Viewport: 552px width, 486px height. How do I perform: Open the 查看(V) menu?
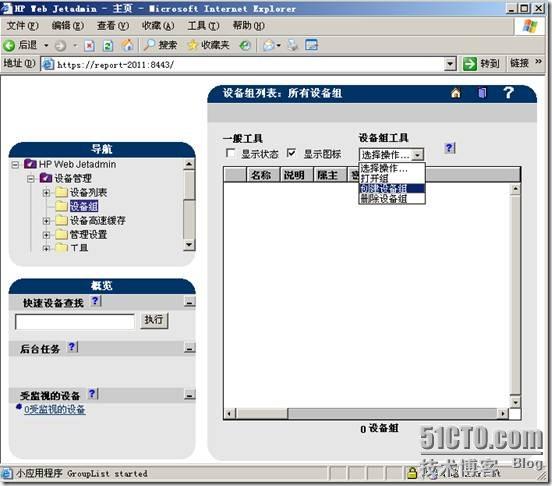pos(113,26)
